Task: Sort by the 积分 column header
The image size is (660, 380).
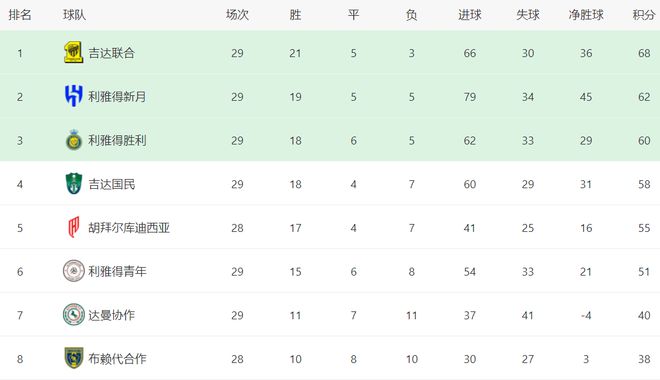Action: point(644,15)
